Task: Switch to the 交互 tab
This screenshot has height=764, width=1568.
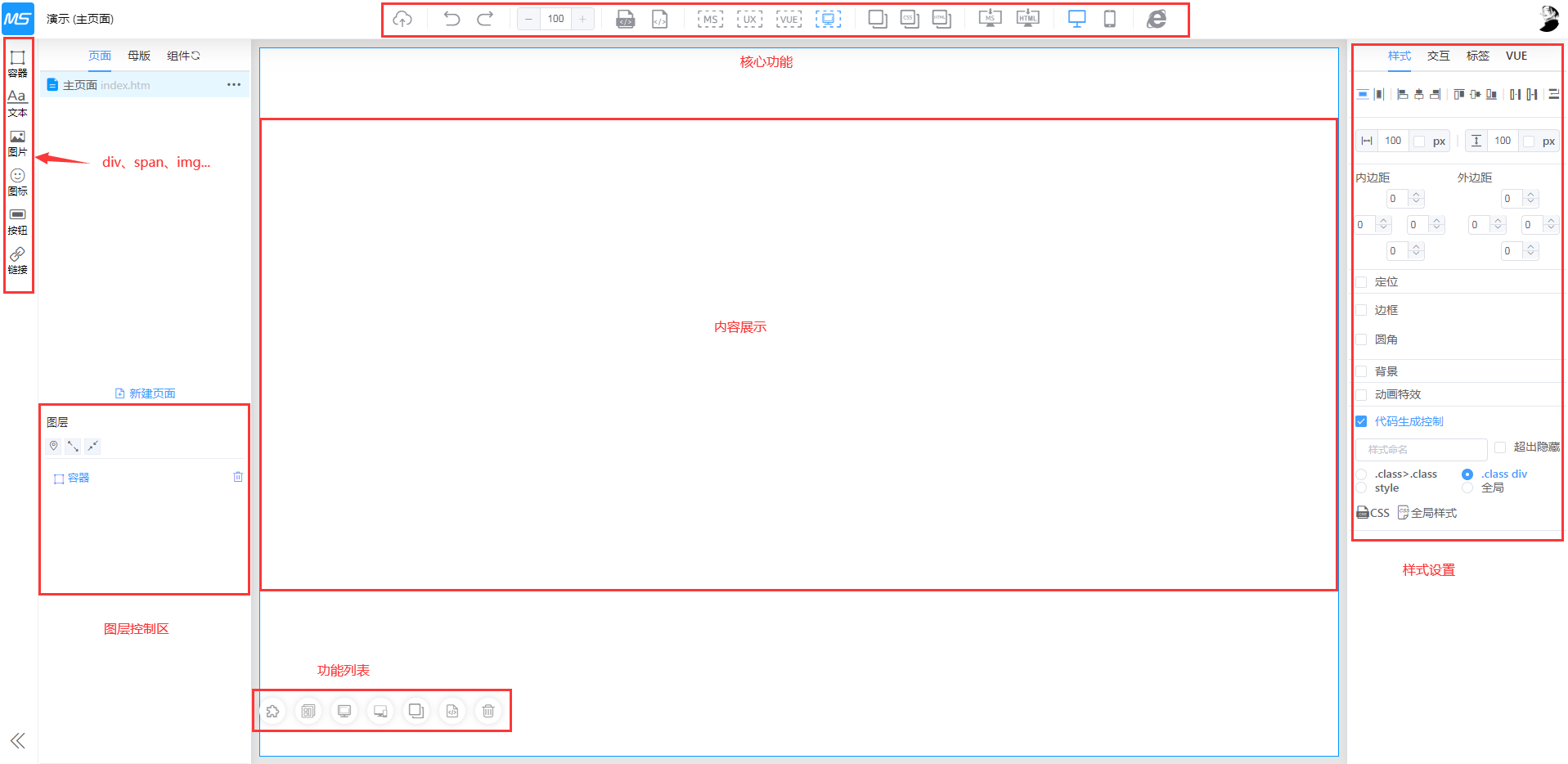Action: (x=1438, y=56)
